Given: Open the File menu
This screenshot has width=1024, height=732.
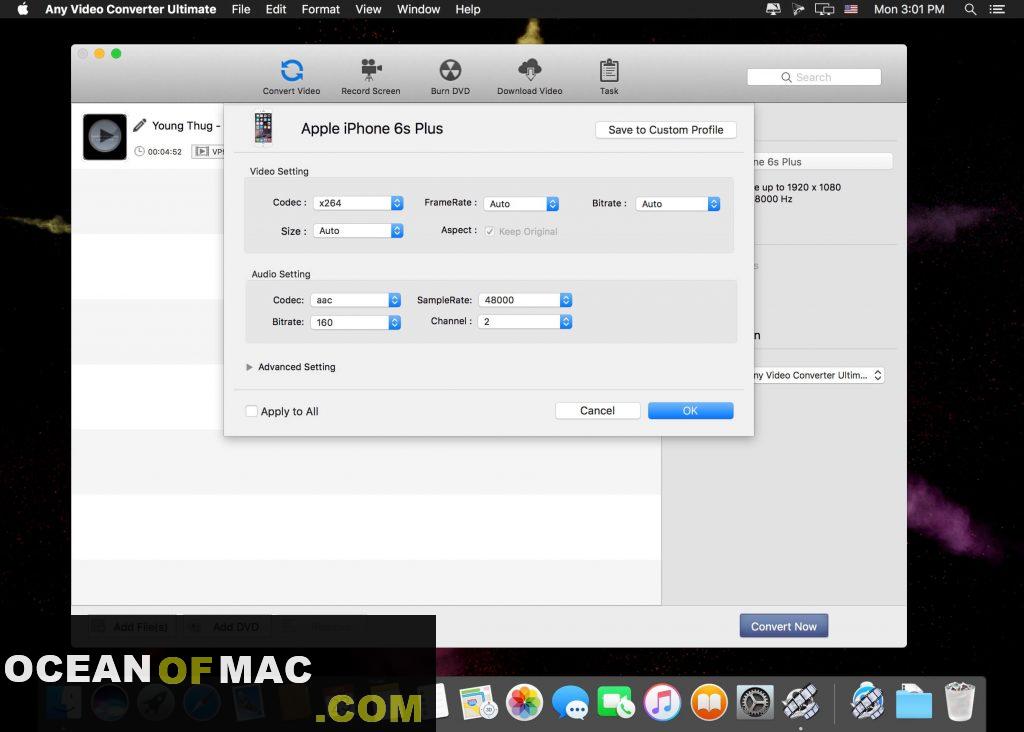Looking at the screenshot, I should pyautogui.click(x=241, y=9).
